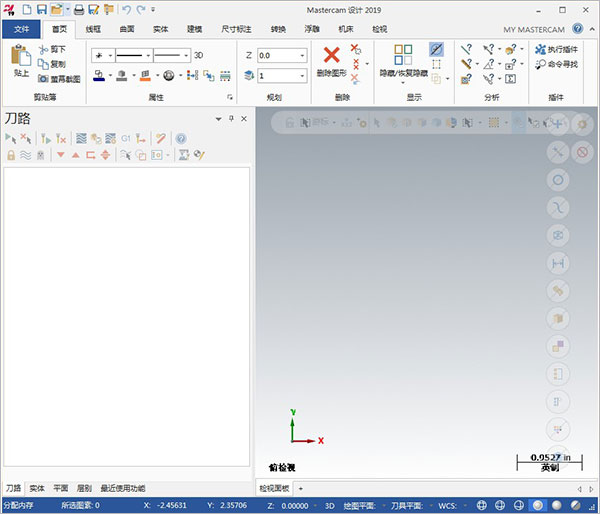The height and width of the screenshot is (514, 600).
Task: Click the orange surface color swatch icon
Action: (x=145, y=76)
